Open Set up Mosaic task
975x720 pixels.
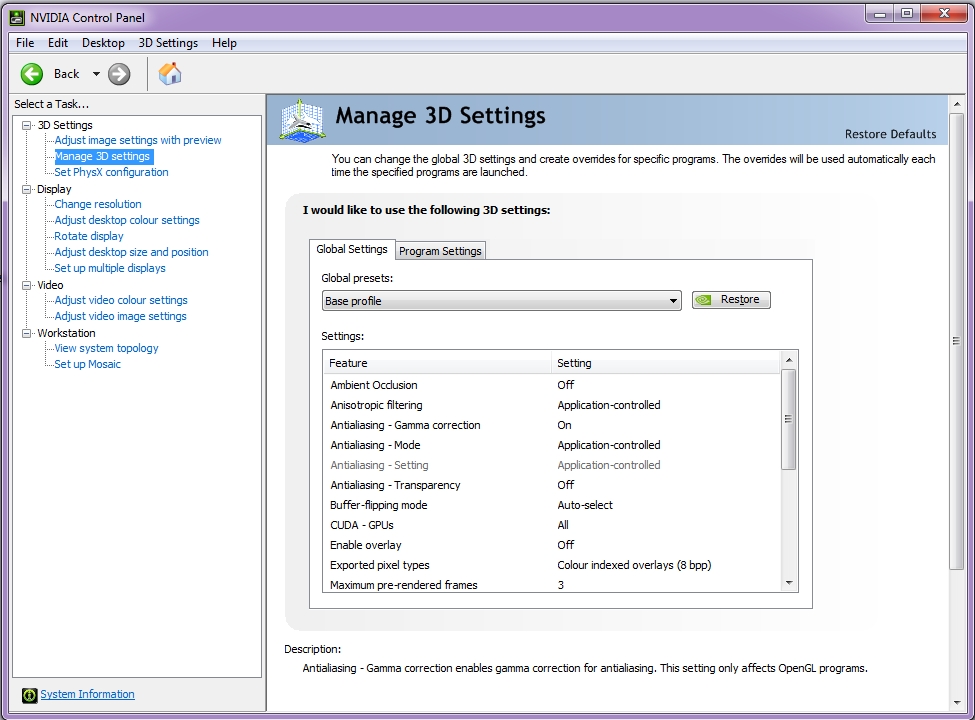click(x=87, y=364)
